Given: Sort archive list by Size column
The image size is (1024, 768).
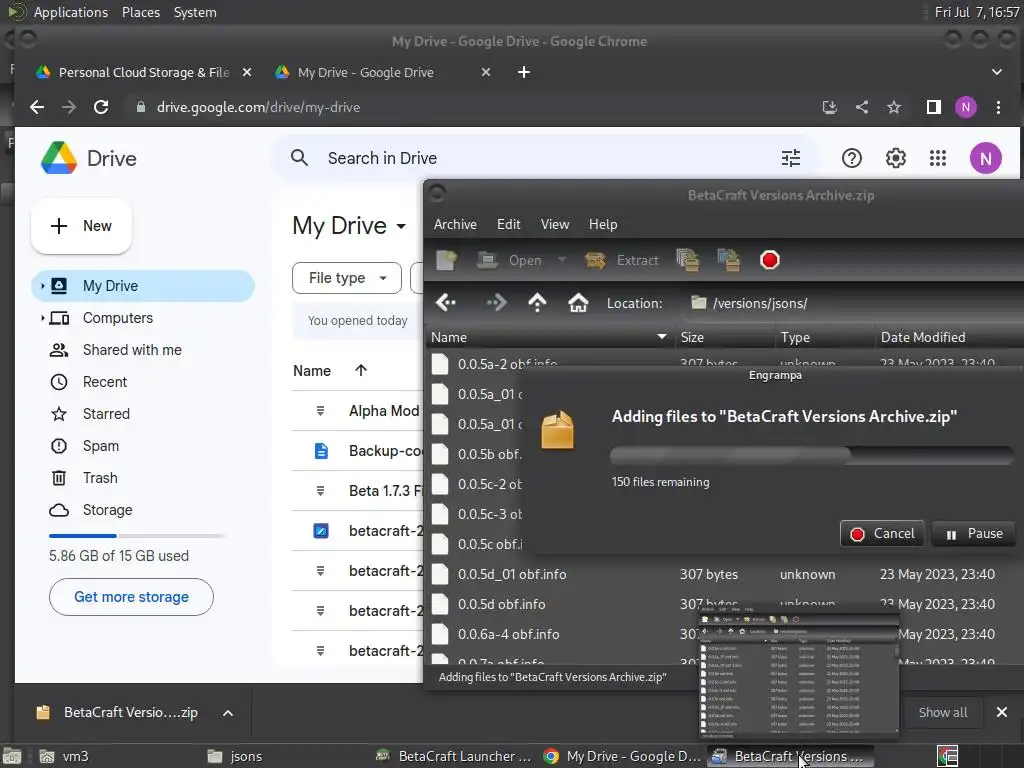Looking at the screenshot, I should [x=724, y=337].
